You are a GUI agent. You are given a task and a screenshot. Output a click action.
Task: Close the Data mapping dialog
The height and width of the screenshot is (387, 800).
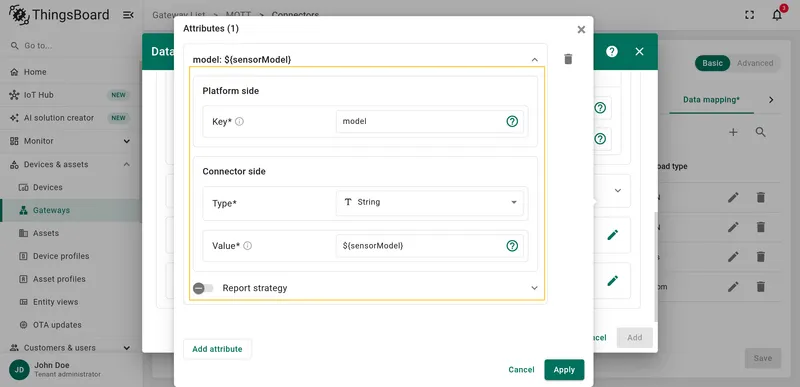(639, 51)
